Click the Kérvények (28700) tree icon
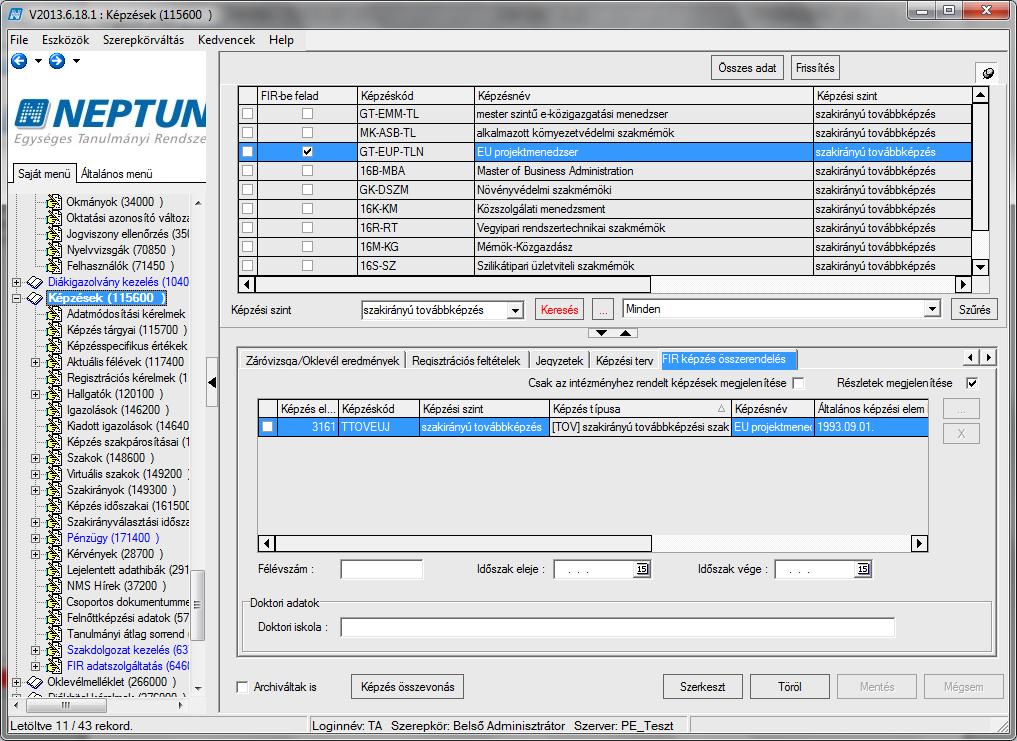 click(54, 554)
